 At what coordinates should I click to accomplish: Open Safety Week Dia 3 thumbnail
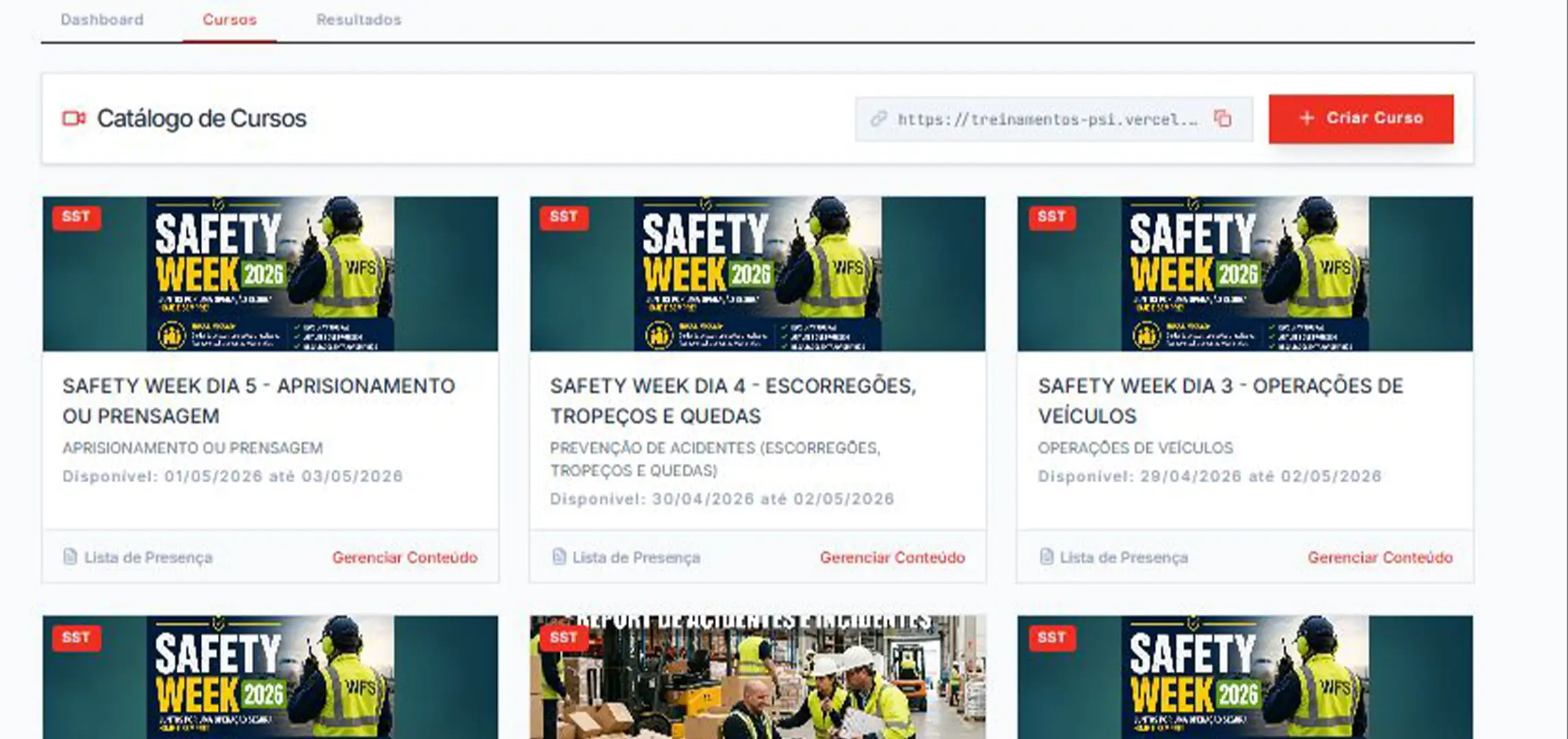coord(1245,274)
